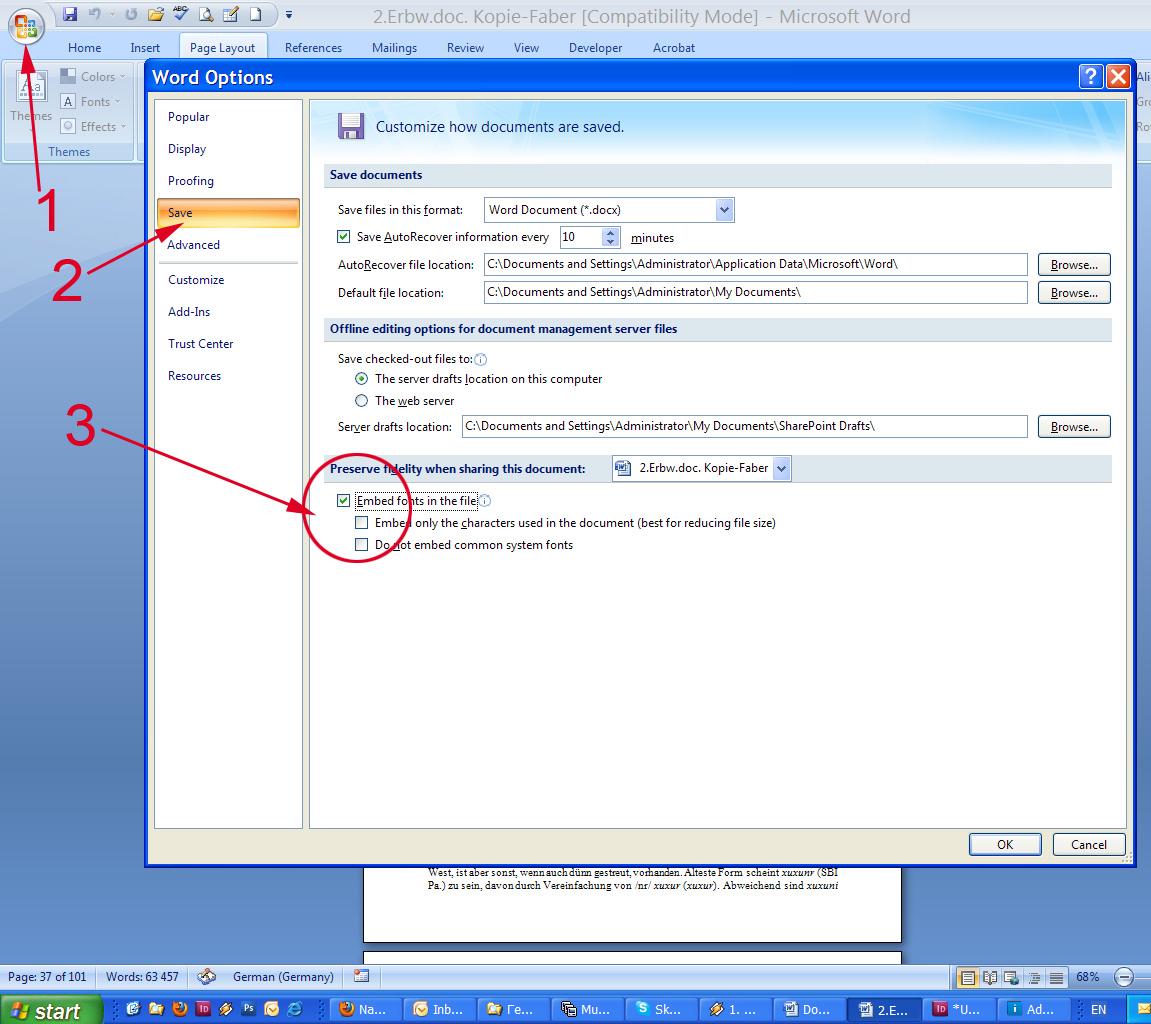
Task: Click OK to confirm Word Options
Action: [x=1005, y=844]
